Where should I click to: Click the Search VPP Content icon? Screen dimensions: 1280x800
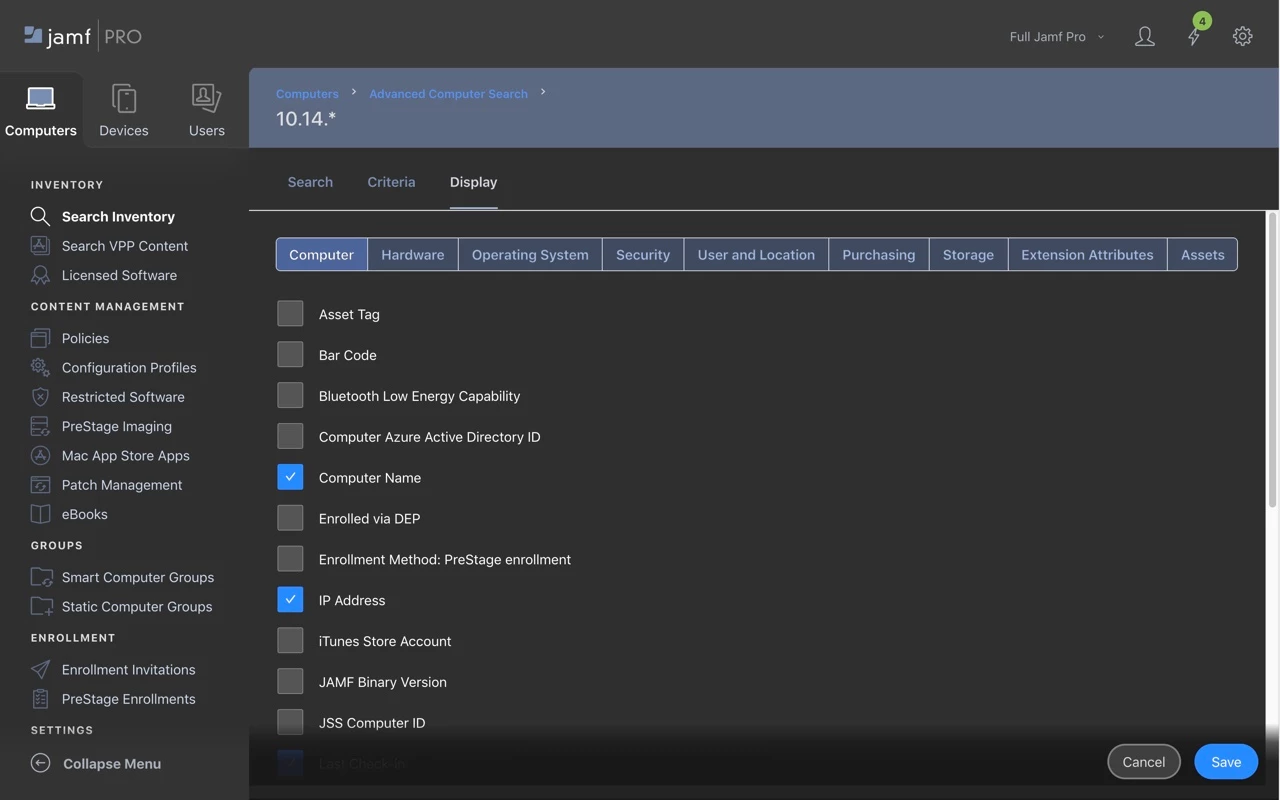click(x=40, y=245)
